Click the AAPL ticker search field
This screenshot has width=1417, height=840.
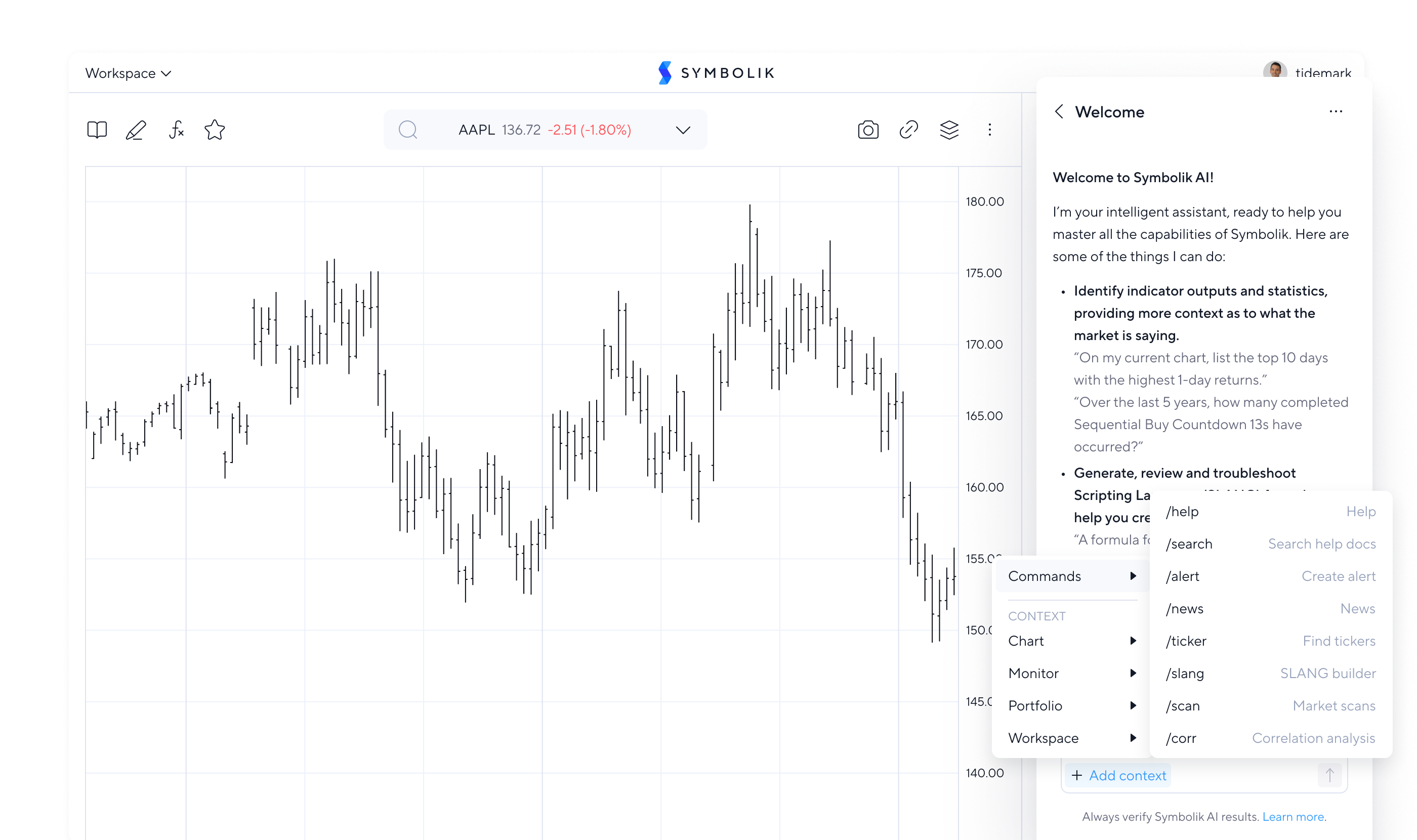coord(545,130)
